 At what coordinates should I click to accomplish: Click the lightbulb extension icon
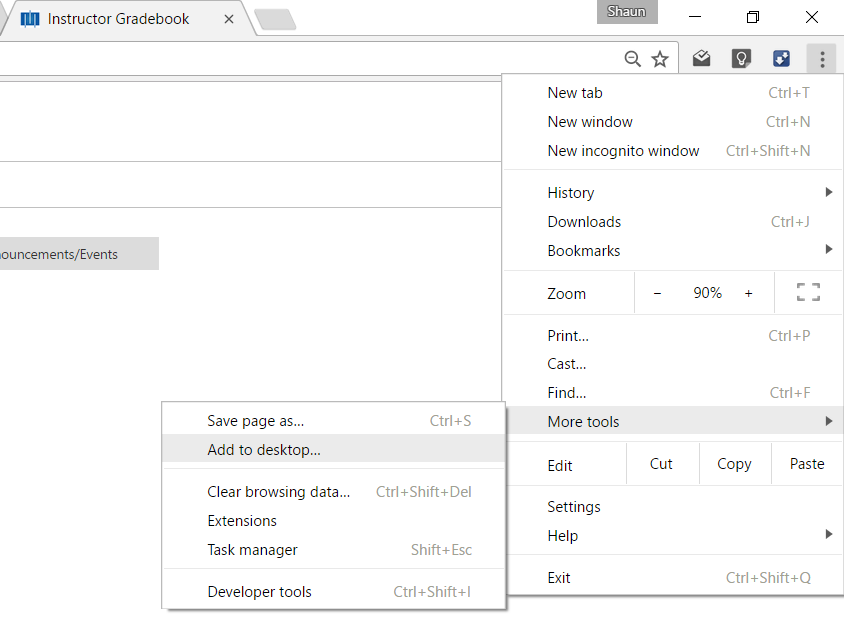(741, 58)
